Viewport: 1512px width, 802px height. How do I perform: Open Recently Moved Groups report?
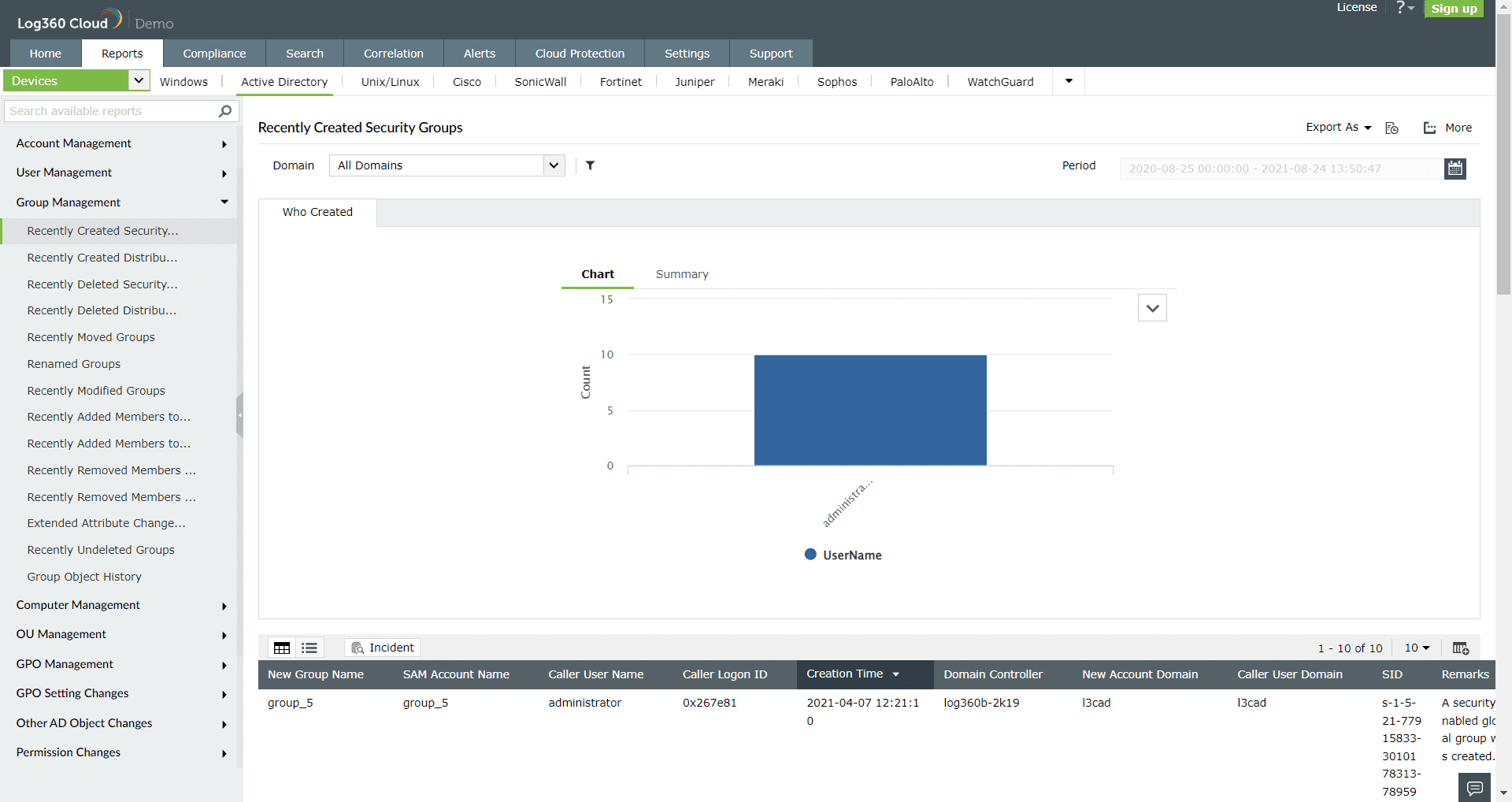click(91, 337)
